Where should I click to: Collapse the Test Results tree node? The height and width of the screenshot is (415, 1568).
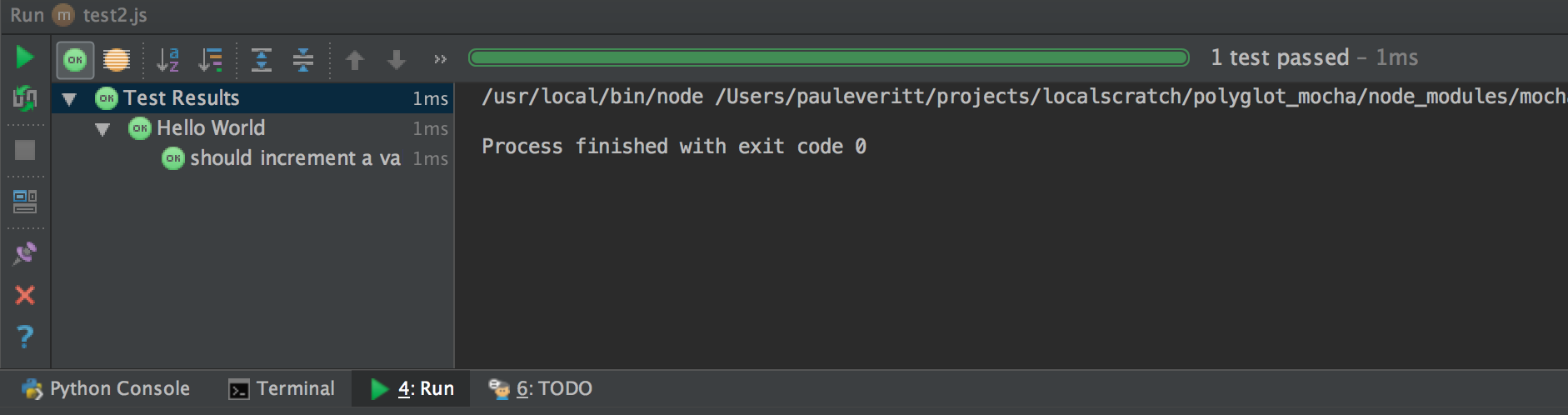click(x=70, y=99)
